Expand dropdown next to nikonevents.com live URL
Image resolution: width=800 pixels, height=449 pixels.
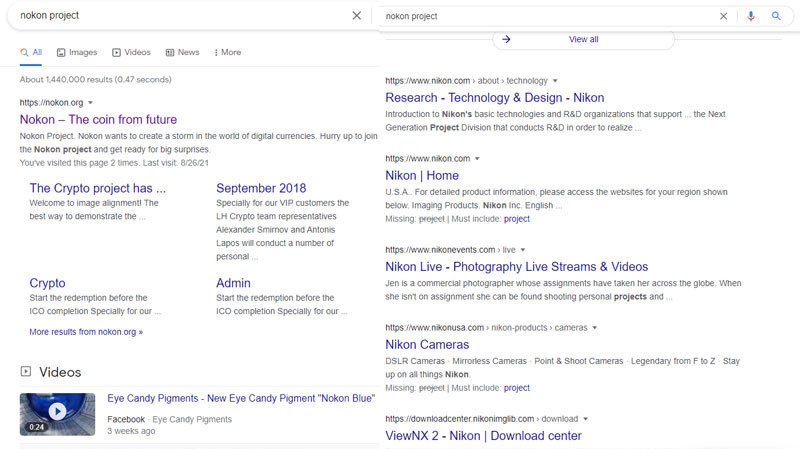(x=522, y=250)
